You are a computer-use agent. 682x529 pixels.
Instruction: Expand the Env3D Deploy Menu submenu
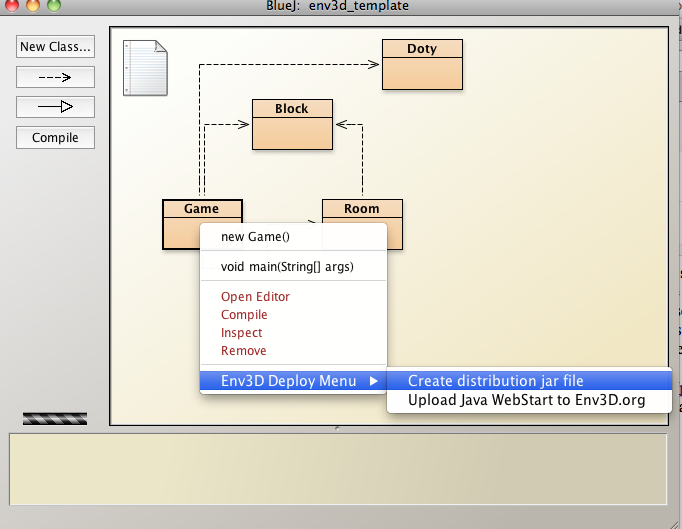pos(293,381)
